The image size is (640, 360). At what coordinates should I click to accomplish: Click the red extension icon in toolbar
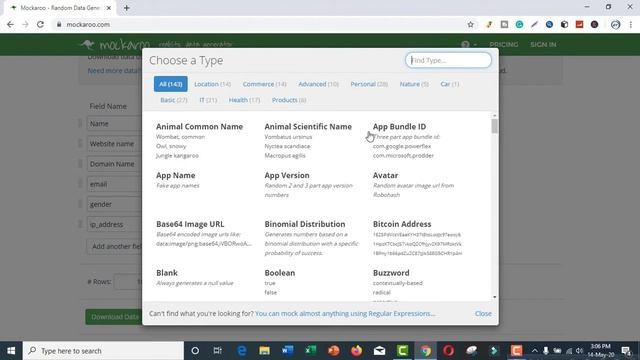[579, 24]
